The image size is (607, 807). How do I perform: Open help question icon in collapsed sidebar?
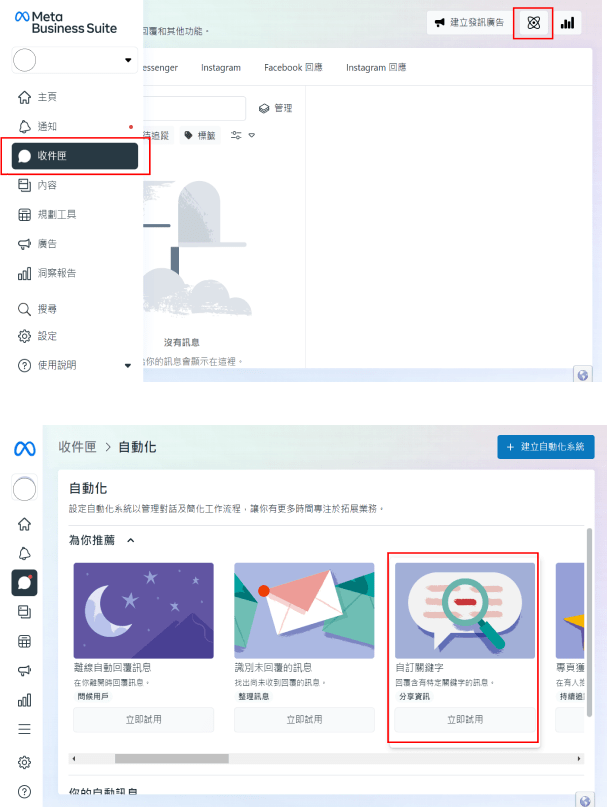click(x=24, y=792)
